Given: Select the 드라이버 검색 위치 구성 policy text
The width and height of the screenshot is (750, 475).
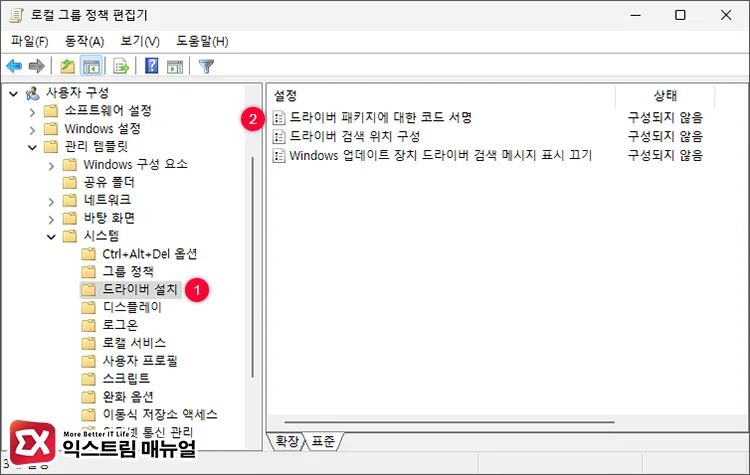Looking at the screenshot, I should click(x=355, y=136).
